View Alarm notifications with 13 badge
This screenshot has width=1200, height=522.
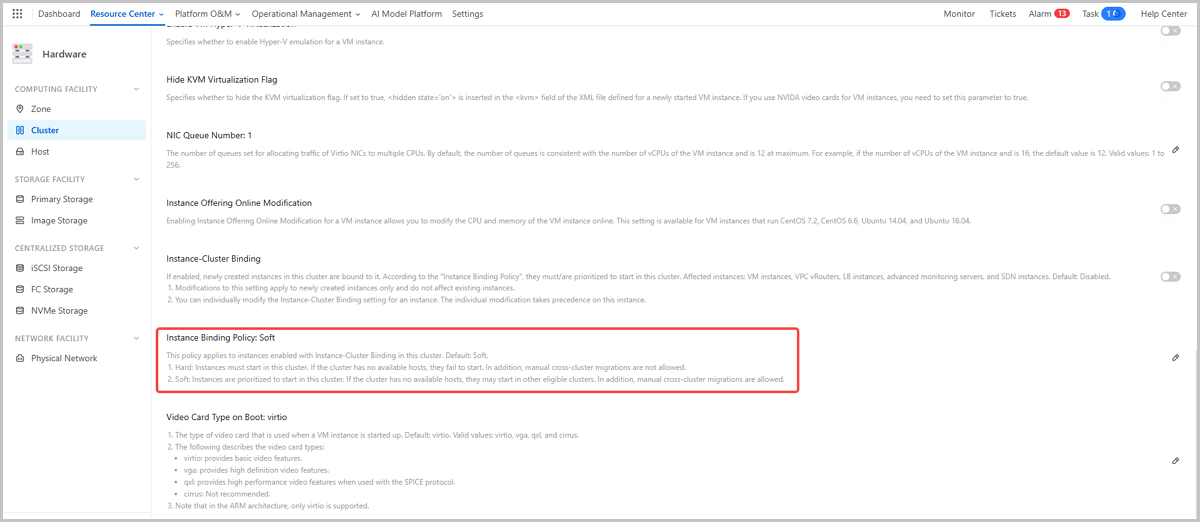click(1049, 14)
